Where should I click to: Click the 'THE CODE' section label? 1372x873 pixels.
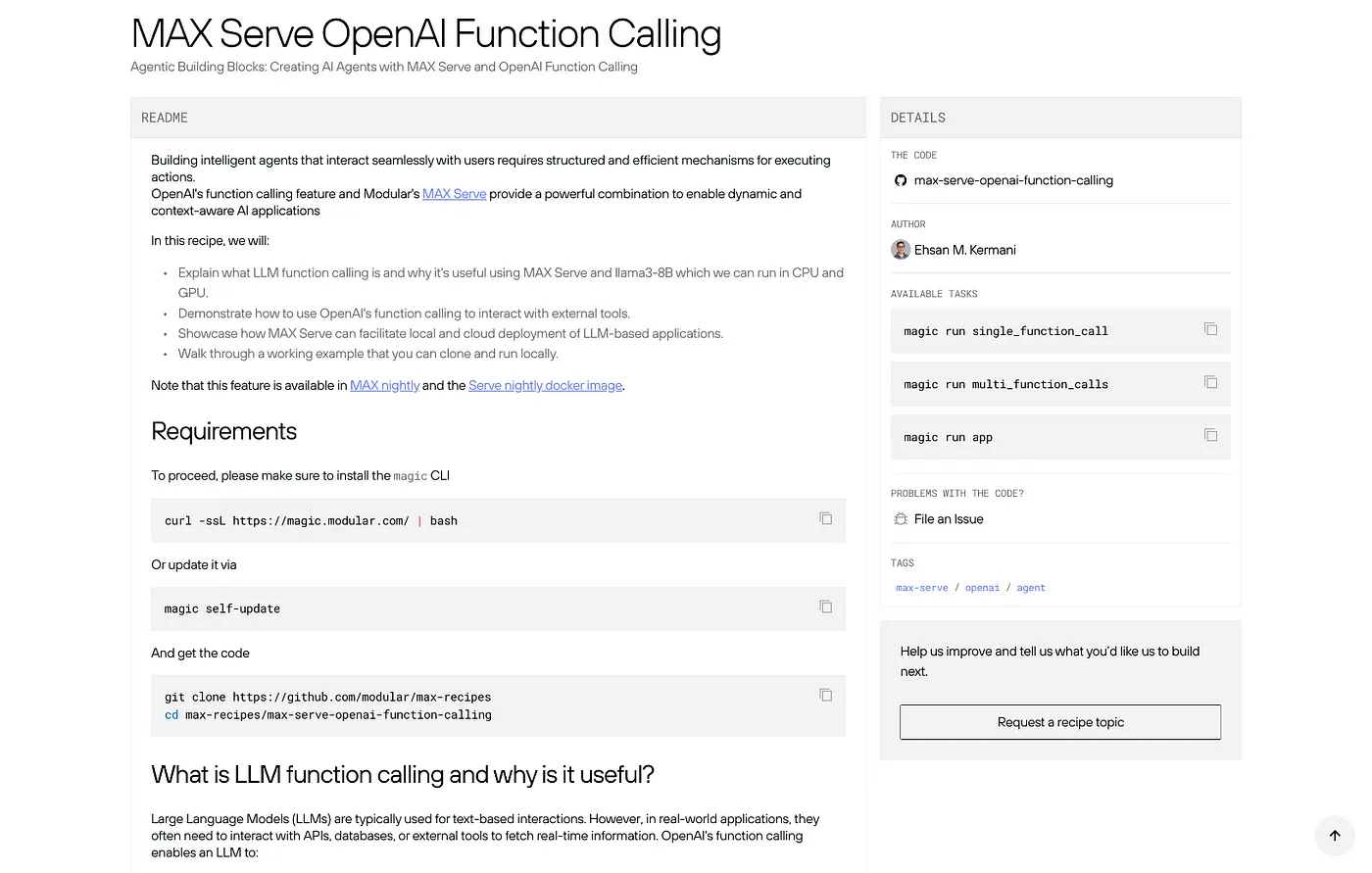click(x=913, y=155)
